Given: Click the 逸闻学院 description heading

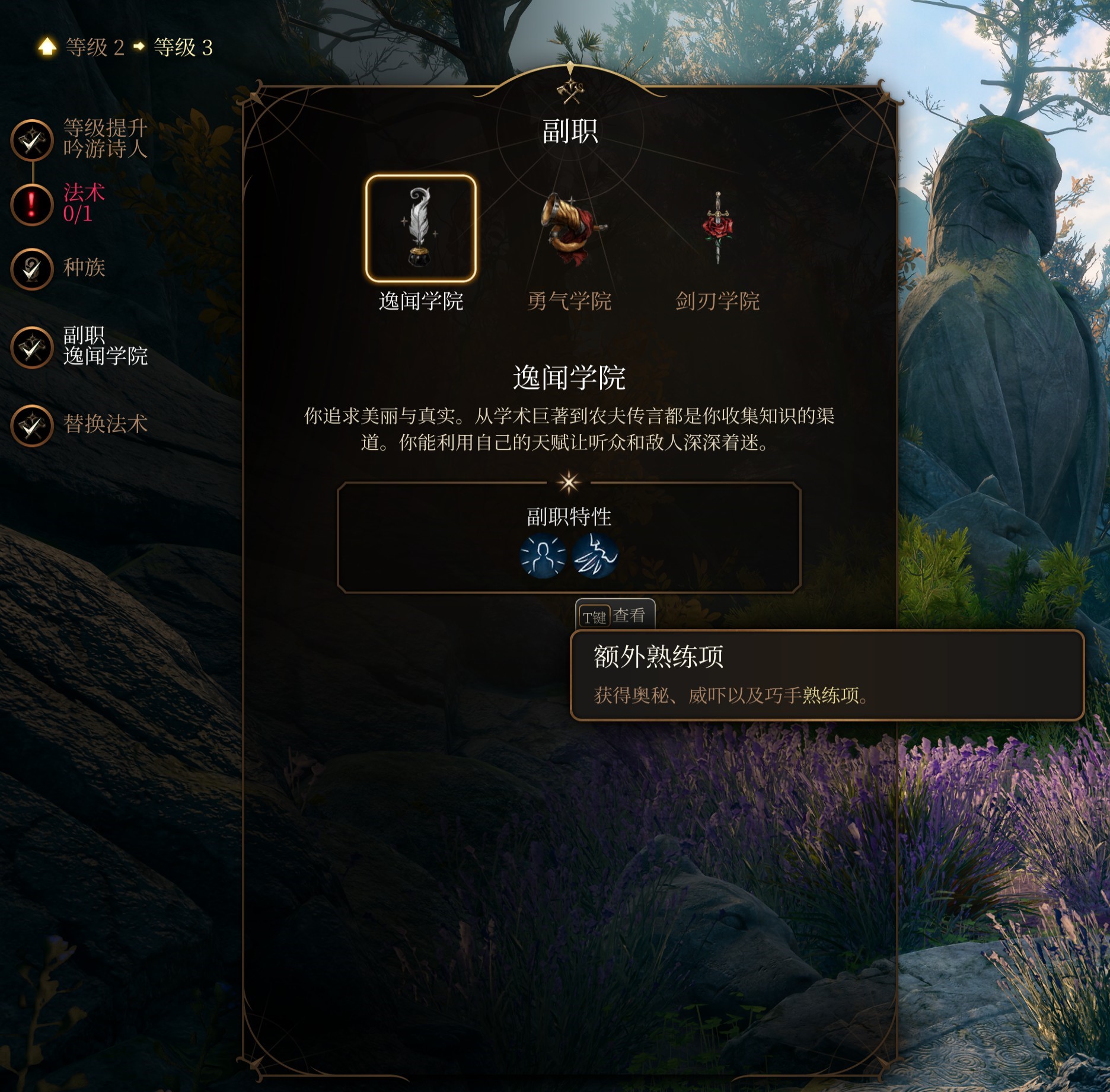Looking at the screenshot, I should click(569, 378).
